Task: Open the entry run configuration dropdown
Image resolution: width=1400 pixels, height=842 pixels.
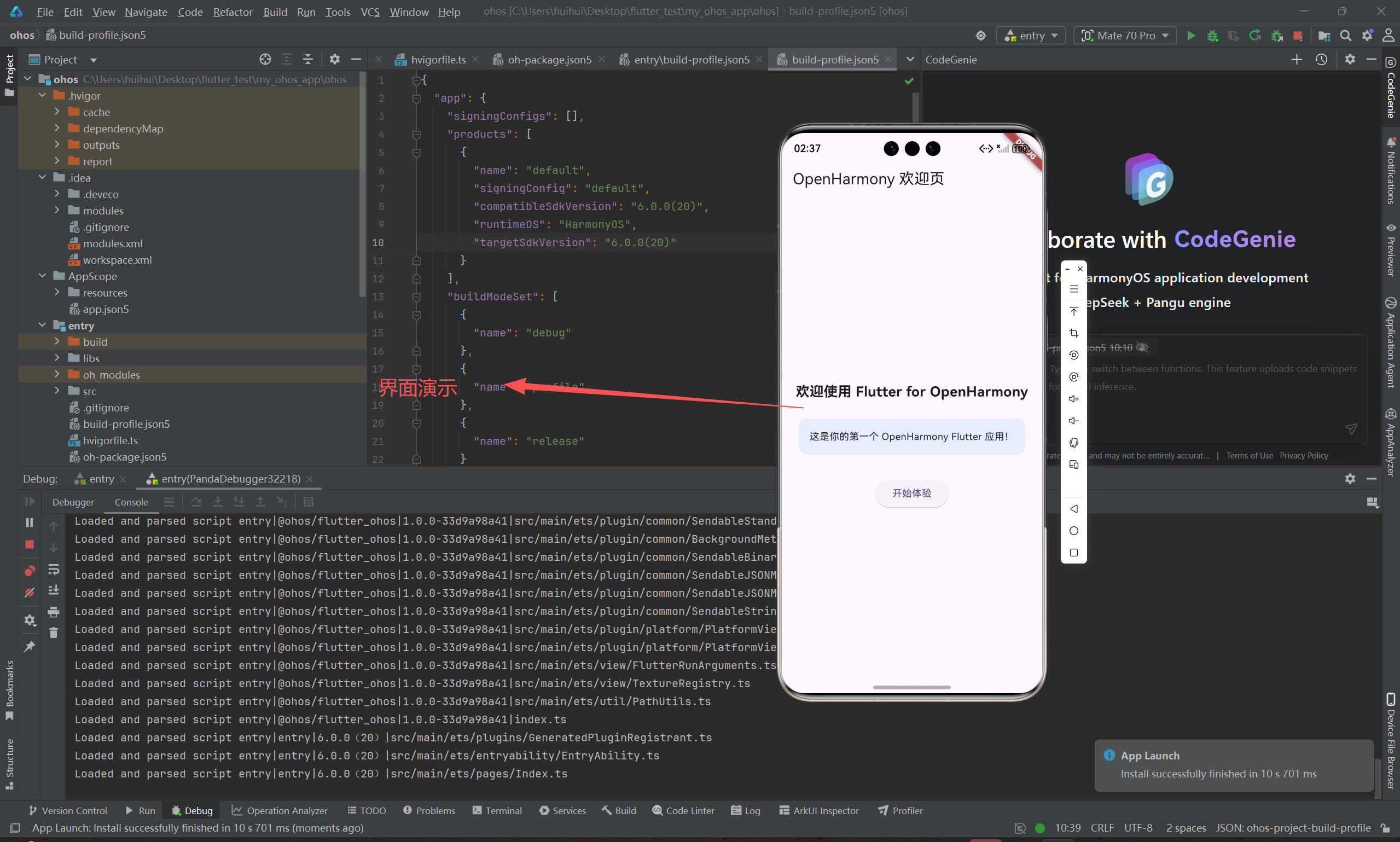Action: click(x=1031, y=36)
